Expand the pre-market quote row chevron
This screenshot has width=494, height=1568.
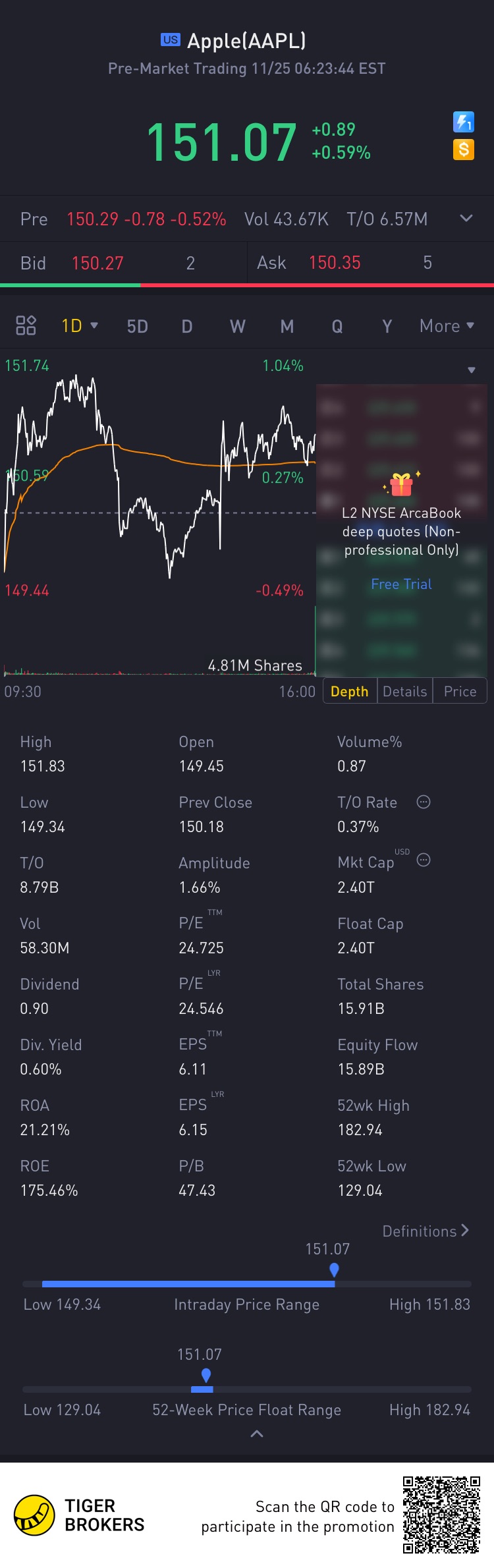click(x=466, y=218)
